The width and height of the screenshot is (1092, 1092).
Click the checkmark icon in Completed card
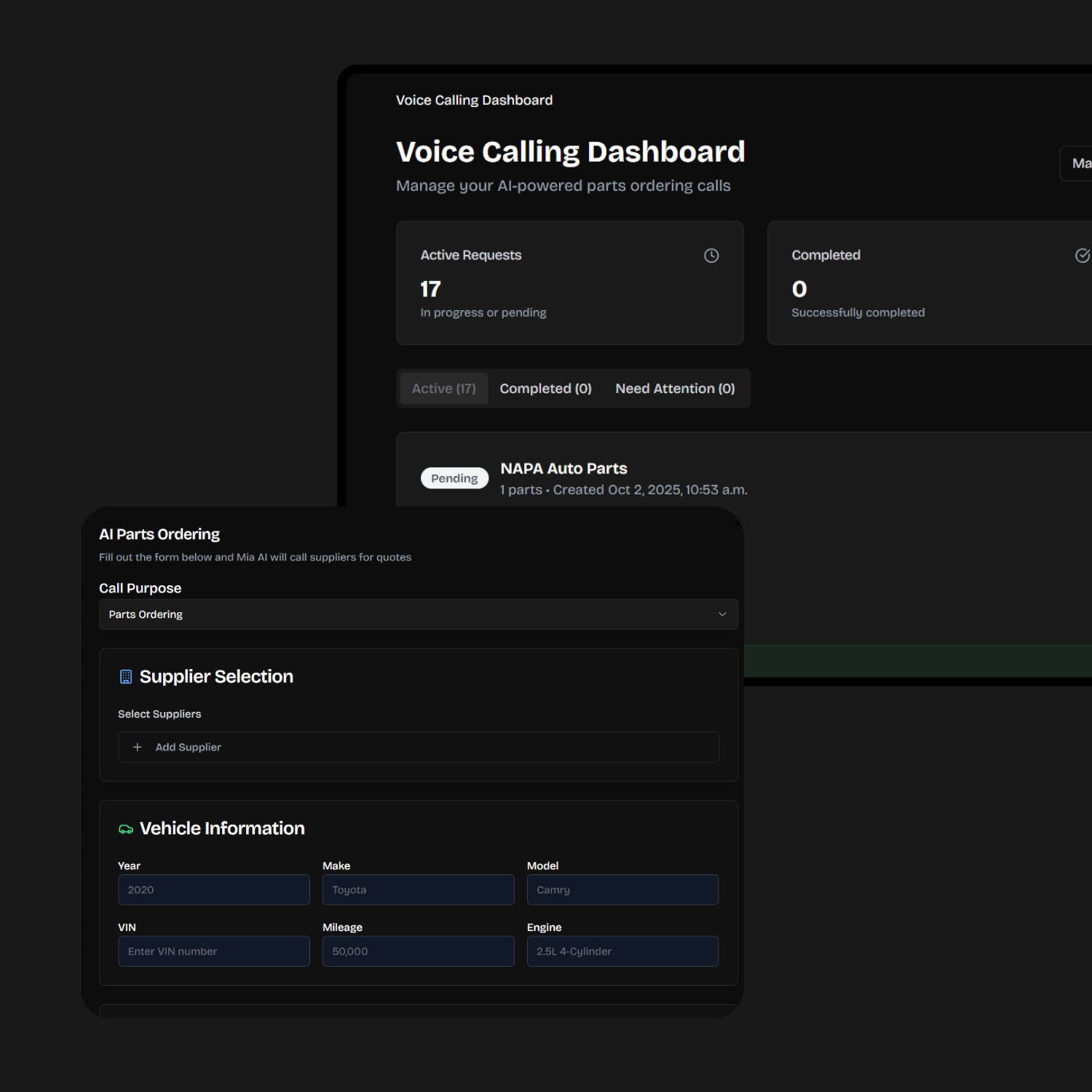1083,256
